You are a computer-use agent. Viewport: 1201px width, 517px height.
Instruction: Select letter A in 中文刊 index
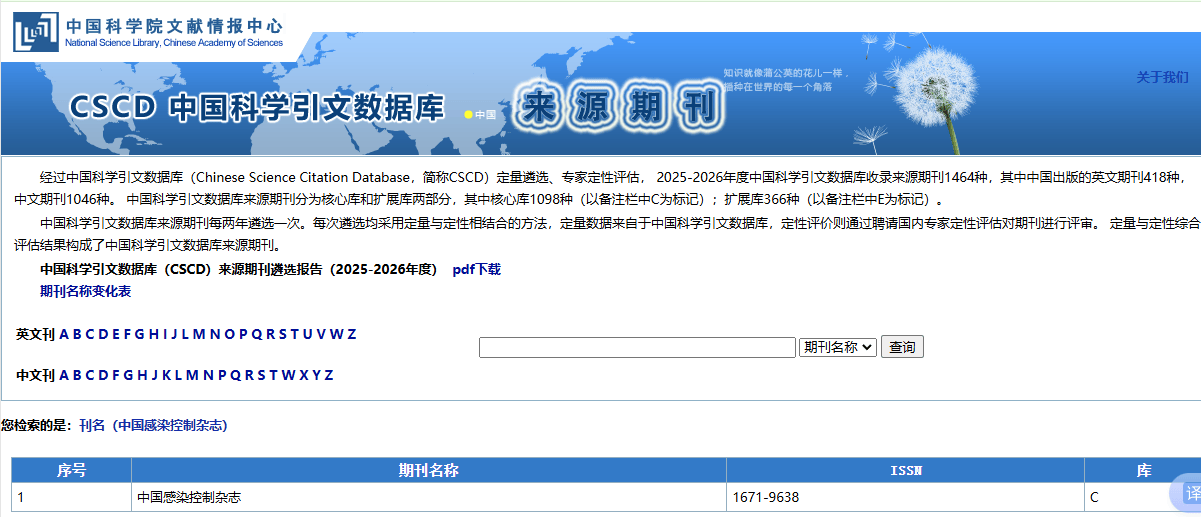pos(64,375)
